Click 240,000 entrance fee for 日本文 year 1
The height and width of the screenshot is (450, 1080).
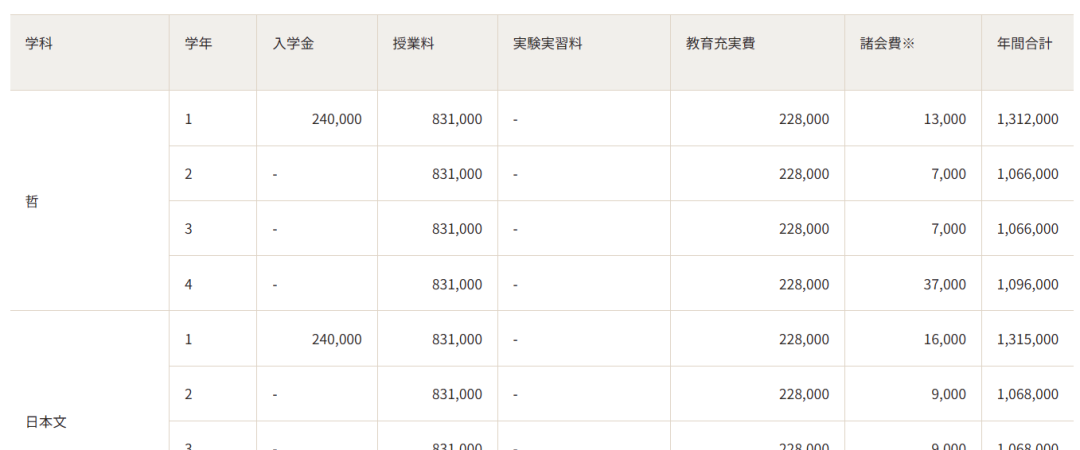click(336, 339)
